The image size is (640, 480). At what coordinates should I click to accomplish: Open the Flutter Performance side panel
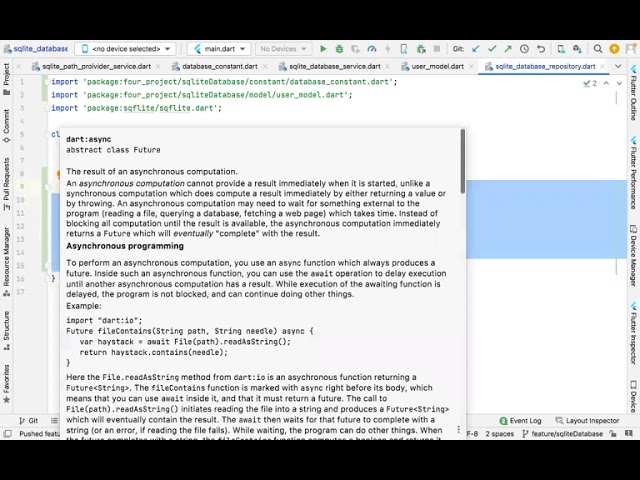[x=633, y=173]
